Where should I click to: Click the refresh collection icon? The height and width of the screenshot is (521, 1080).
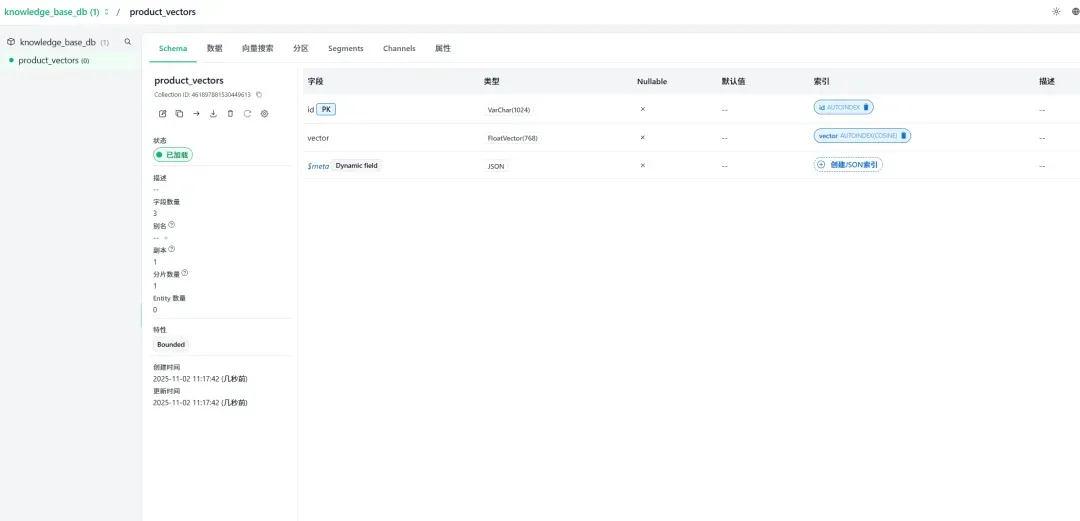(247, 114)
